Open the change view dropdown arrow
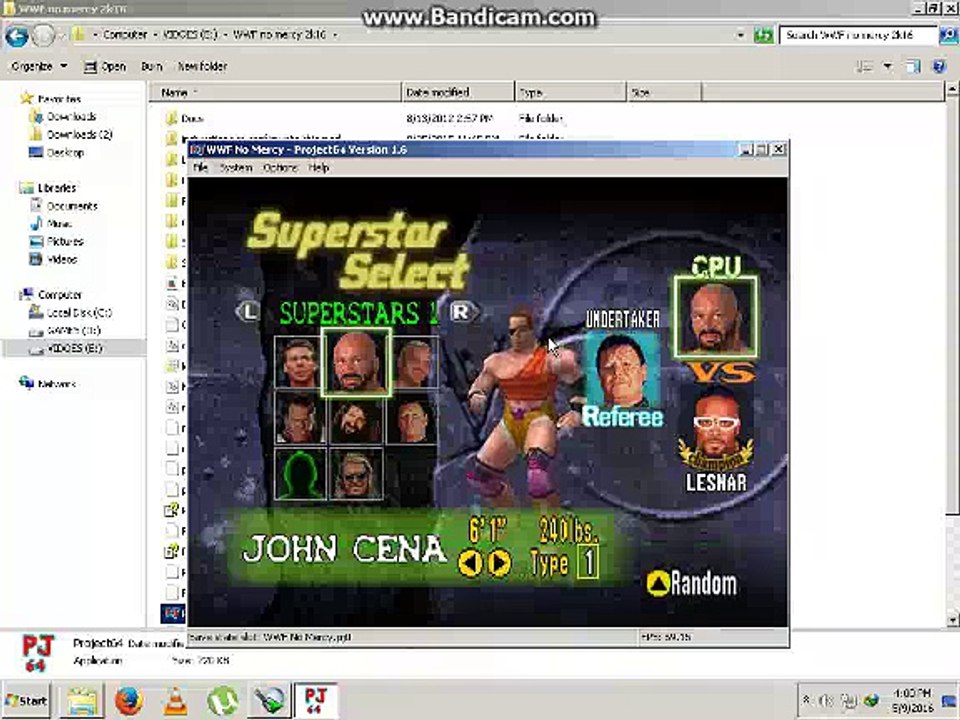The height and width of the screenshot is (720, 960). 888,67
